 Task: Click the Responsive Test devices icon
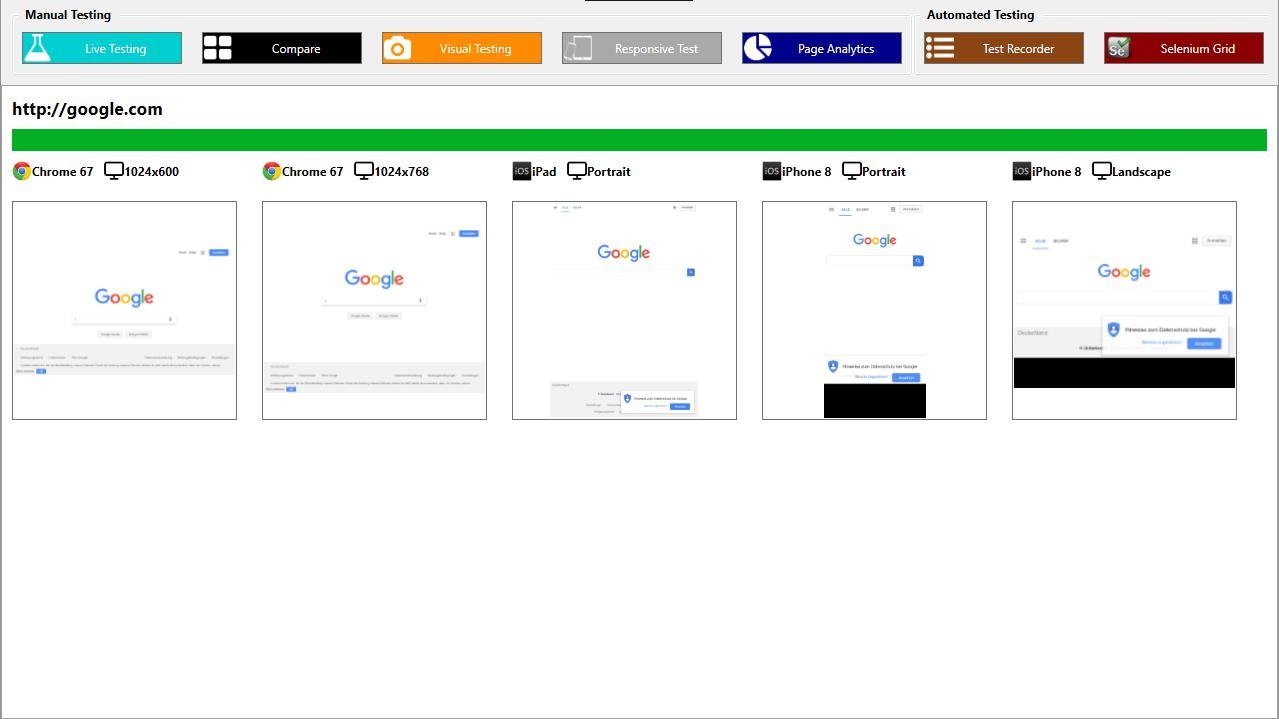[577, 48]
